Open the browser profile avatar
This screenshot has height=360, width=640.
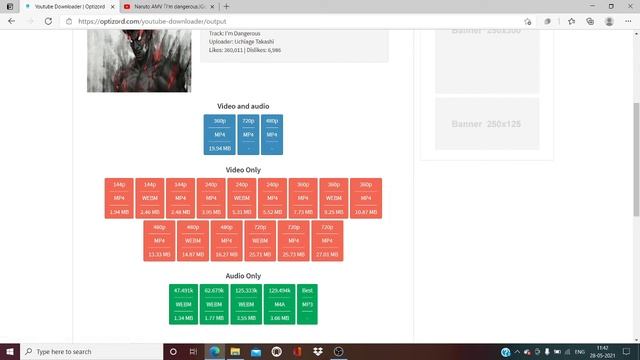(609, 21)
